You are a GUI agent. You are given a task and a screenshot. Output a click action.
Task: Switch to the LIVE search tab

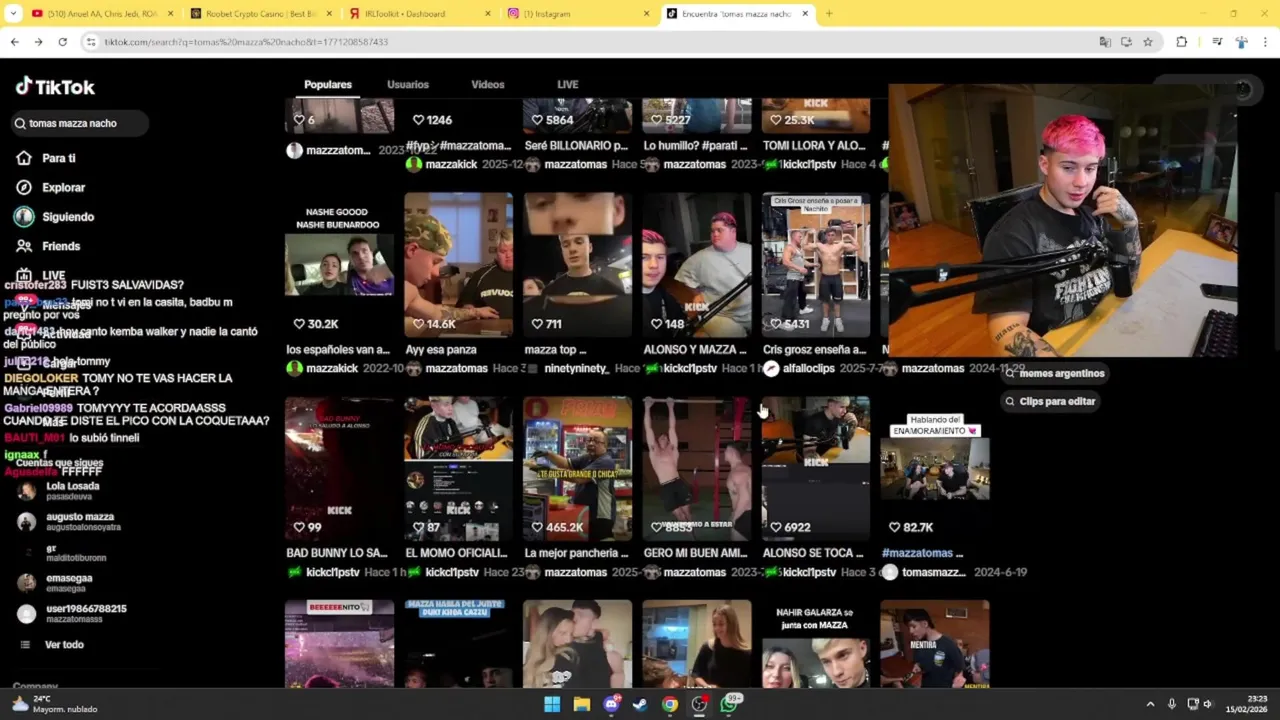pyautogui.click(x=568, y=85)
